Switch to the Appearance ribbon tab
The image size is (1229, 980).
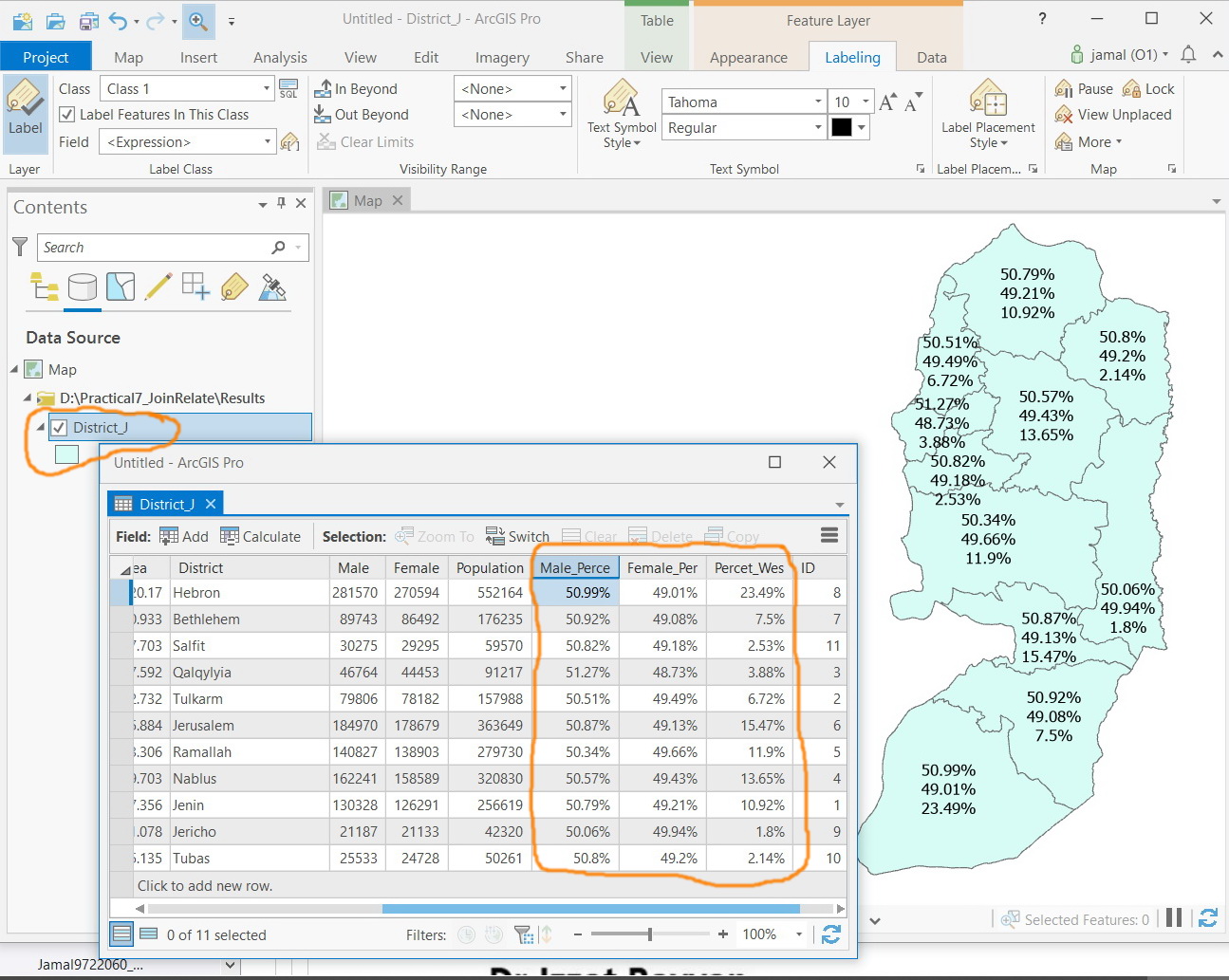748,57
